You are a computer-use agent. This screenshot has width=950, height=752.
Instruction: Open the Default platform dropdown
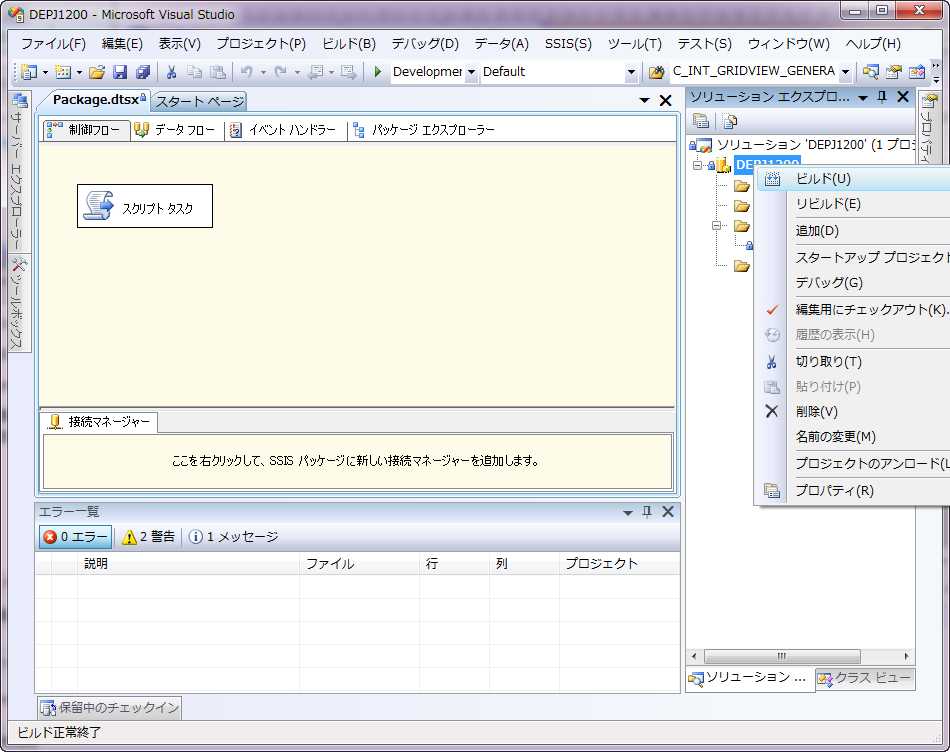point(631,72)
